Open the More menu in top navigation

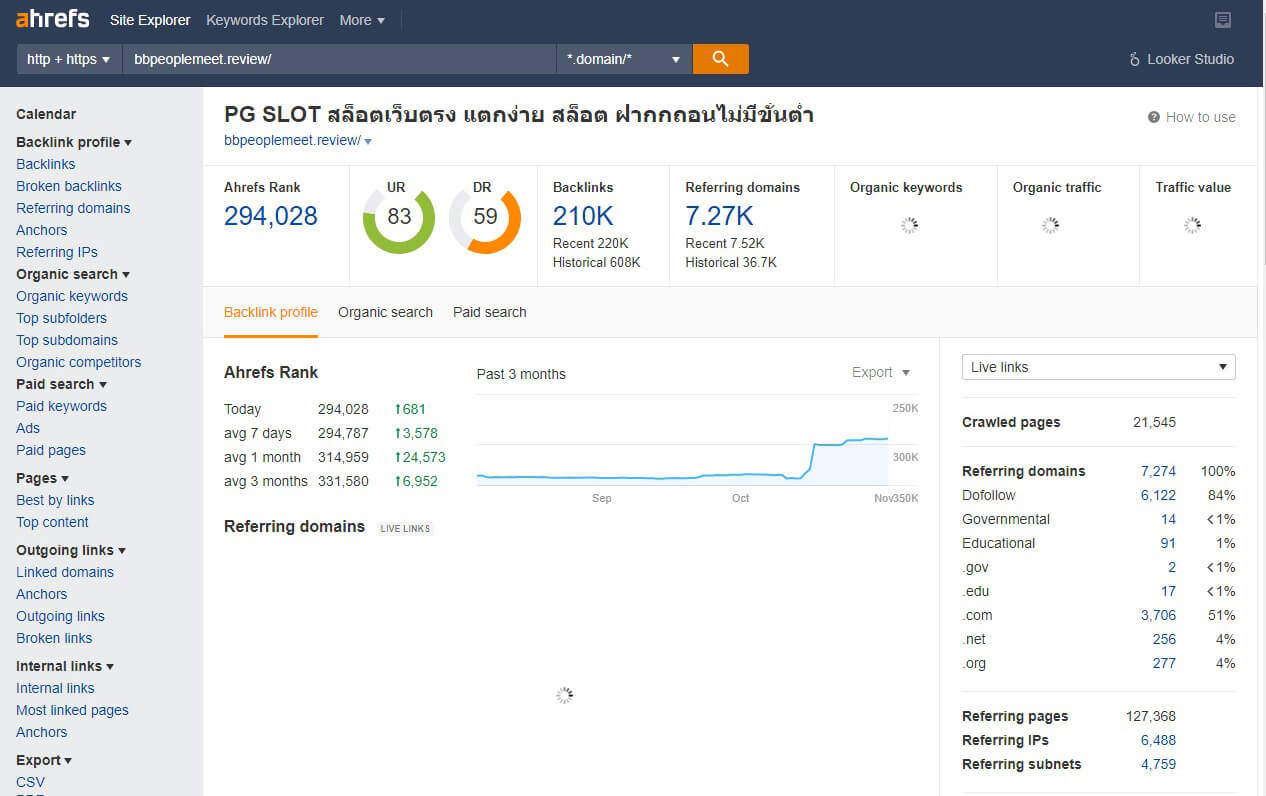pyautogui.click(x=362, y=20)
